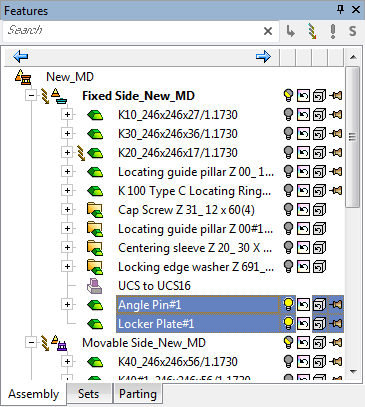The image size is (365, 407).
Task: Click the bent arrow icon next to search
Action: [291, 31]
